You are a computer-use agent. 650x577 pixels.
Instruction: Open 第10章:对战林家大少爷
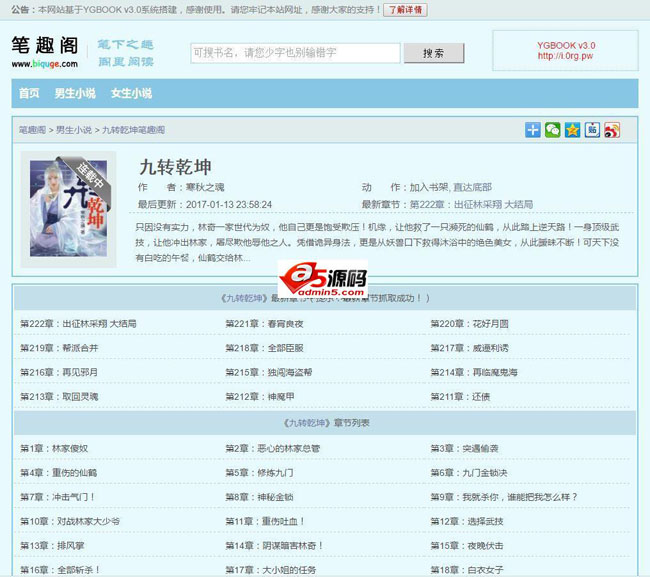pyautogui.click(x=70, y=521)
